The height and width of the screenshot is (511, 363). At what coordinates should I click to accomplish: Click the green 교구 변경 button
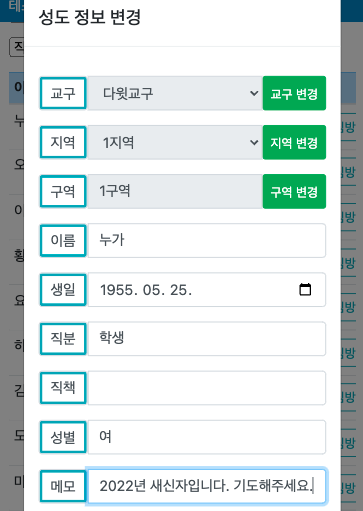click(x=294, y=93)
